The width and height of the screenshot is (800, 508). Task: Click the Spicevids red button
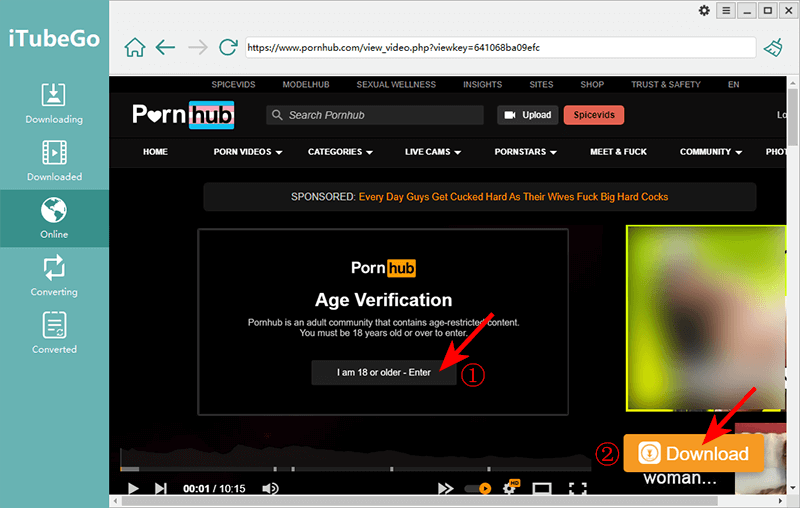coord(594,115)
